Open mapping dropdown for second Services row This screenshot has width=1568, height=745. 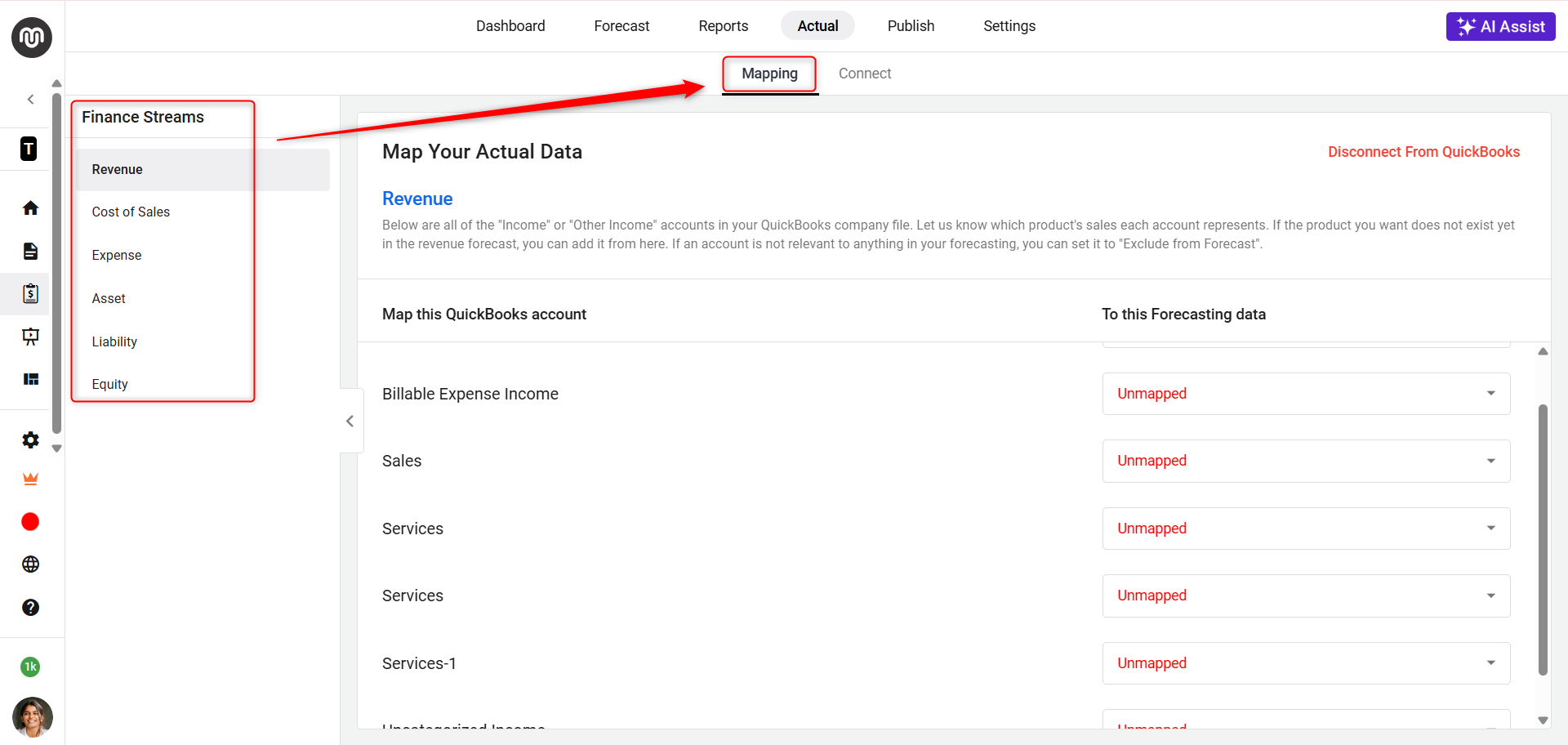click(x=1306, y=596)
